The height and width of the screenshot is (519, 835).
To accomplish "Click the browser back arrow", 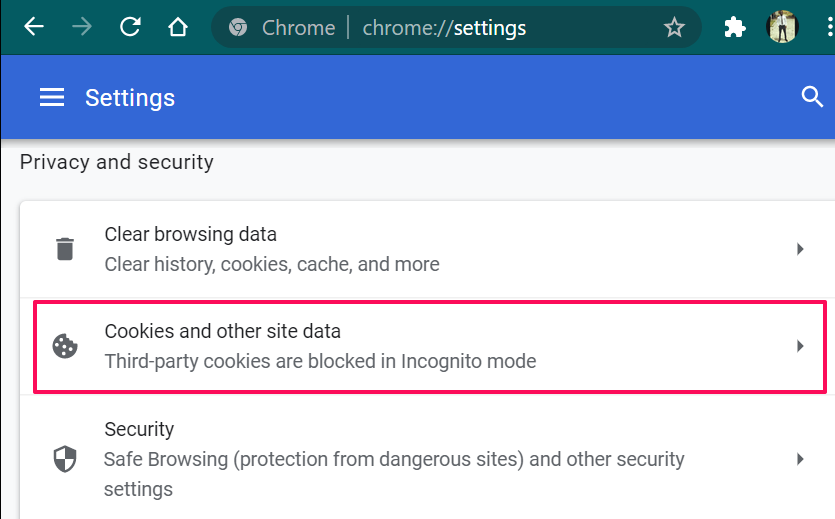I will click(34, 27).
